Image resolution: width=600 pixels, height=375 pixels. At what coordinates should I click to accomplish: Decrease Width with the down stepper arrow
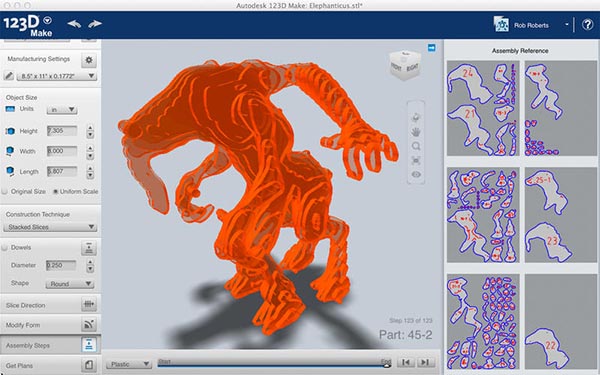(x=90, y=155)
